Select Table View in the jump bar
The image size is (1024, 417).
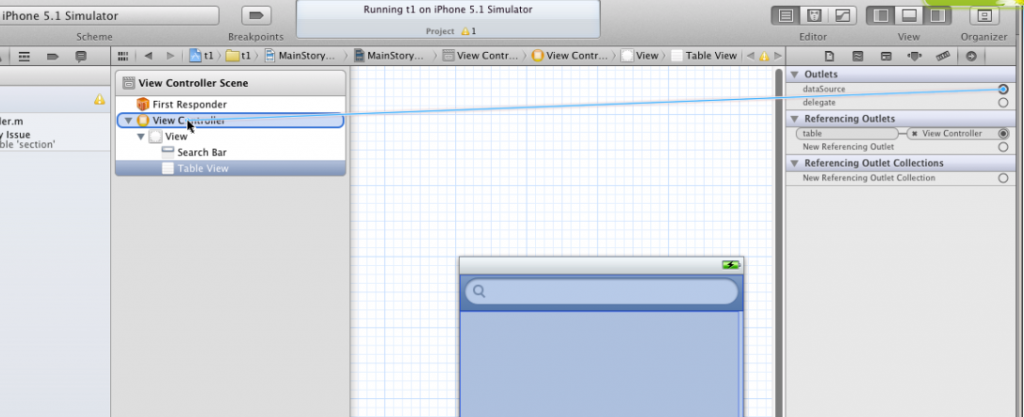(704, 56)
